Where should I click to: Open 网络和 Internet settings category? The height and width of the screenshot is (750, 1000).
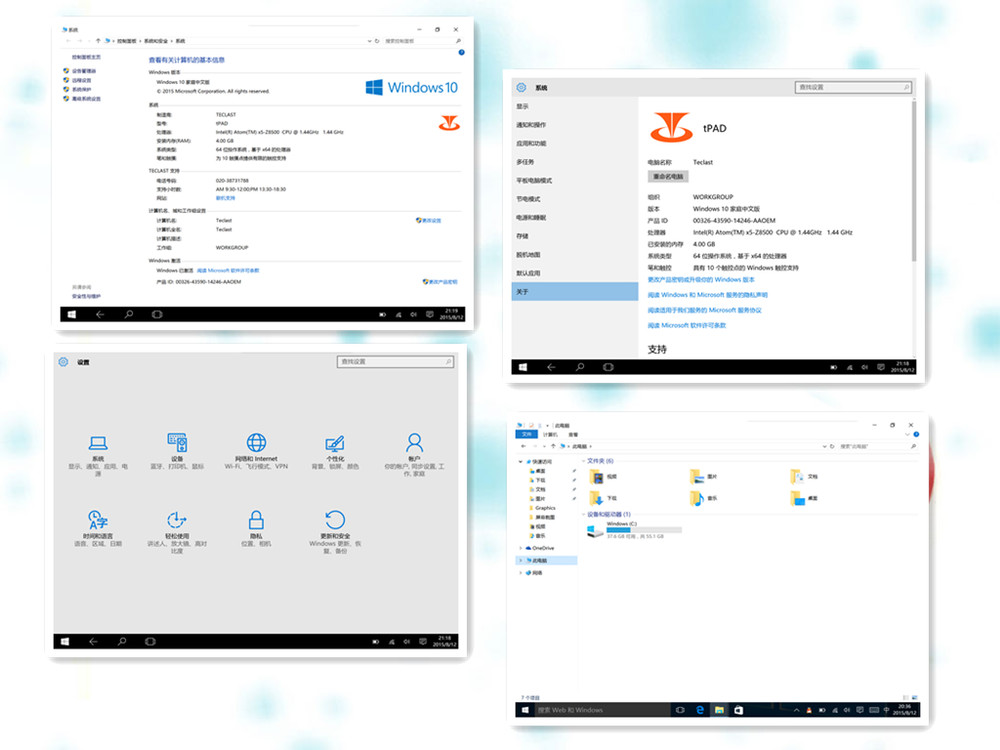click(256, 451)
